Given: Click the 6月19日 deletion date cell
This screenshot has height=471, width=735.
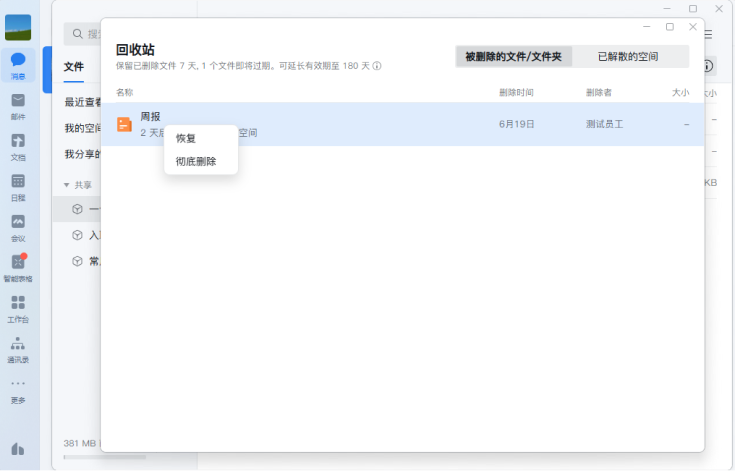Looking at the screenshot, I should pyautogui.click(x=516, y=124).
